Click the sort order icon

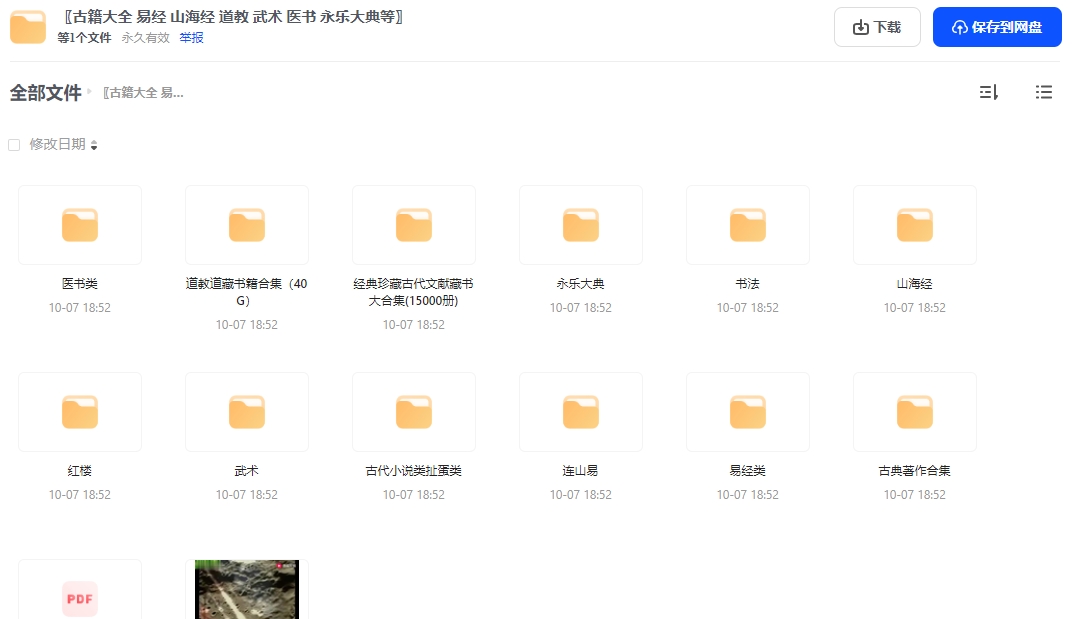coord(989,92)
